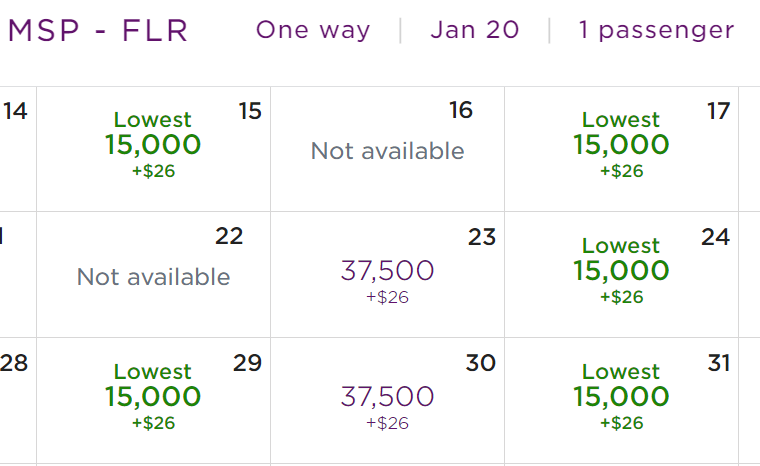Click the +$26 fee under January 30
This screenshot has height=466, width=760.
[387, 423]
